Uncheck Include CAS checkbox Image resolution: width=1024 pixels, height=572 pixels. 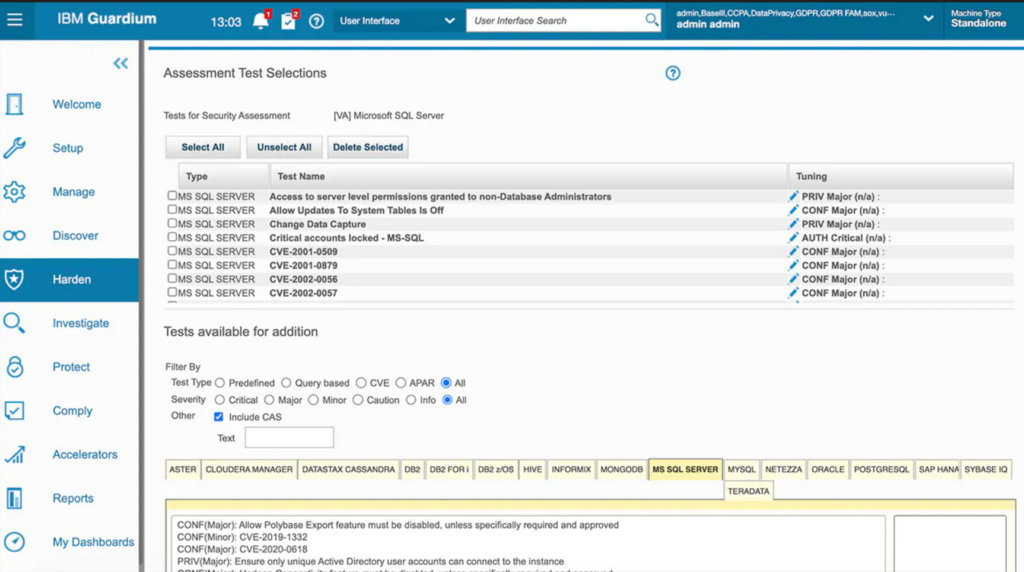pyautogui.click(x=218, y=417)
